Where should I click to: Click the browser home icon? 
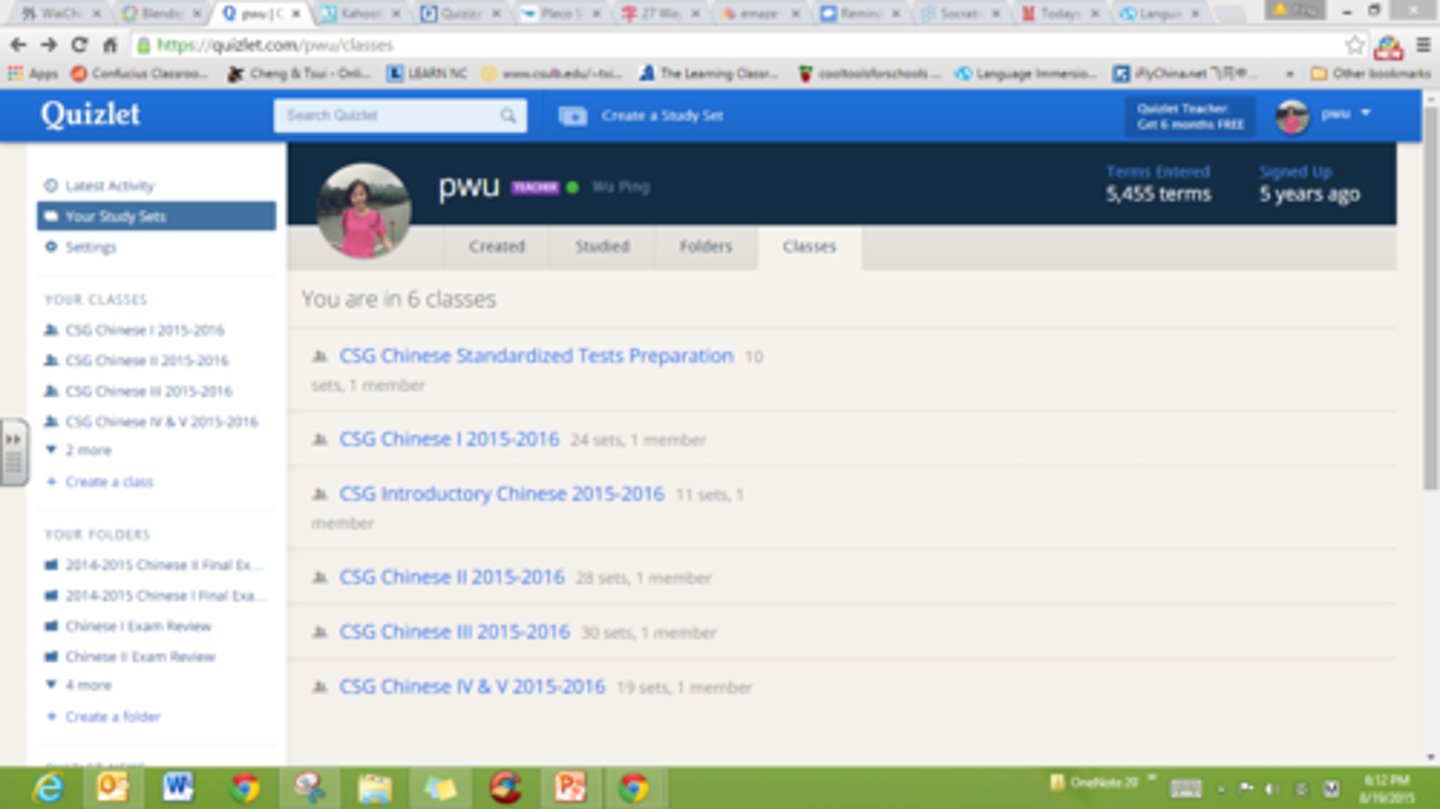110,45
